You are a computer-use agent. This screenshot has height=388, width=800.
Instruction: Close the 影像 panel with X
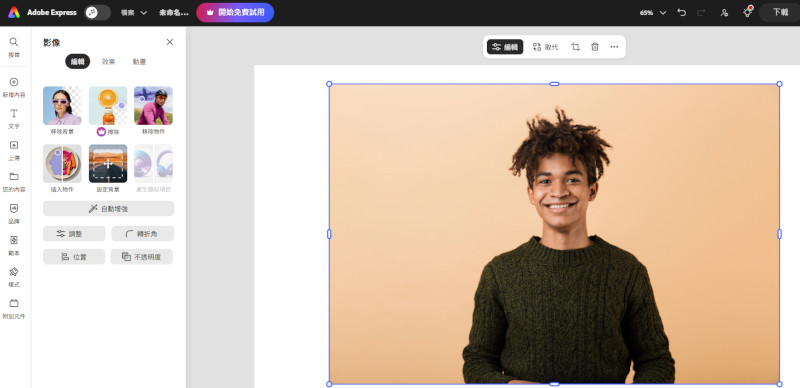coord(170,42)
